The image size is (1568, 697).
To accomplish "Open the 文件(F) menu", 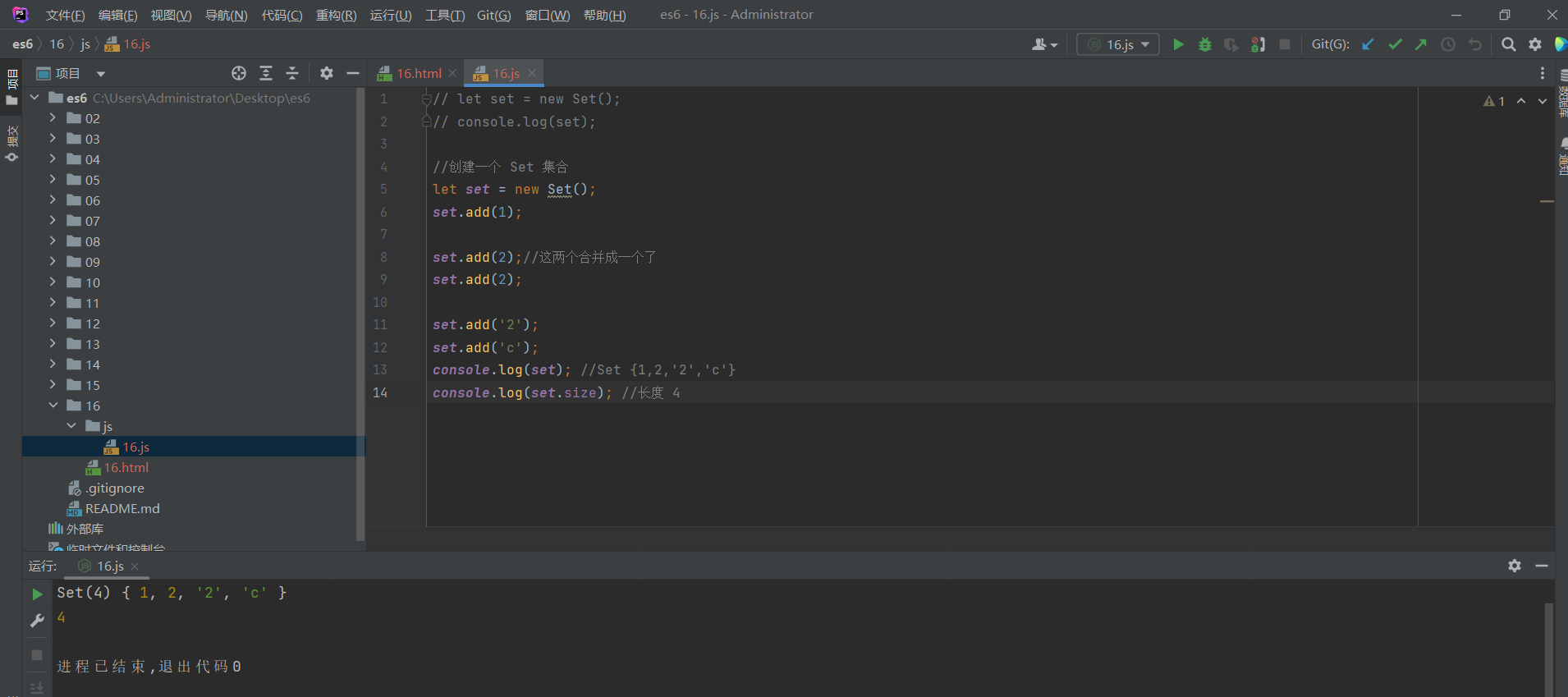I will pyautogui.click(x=65, y=15).
